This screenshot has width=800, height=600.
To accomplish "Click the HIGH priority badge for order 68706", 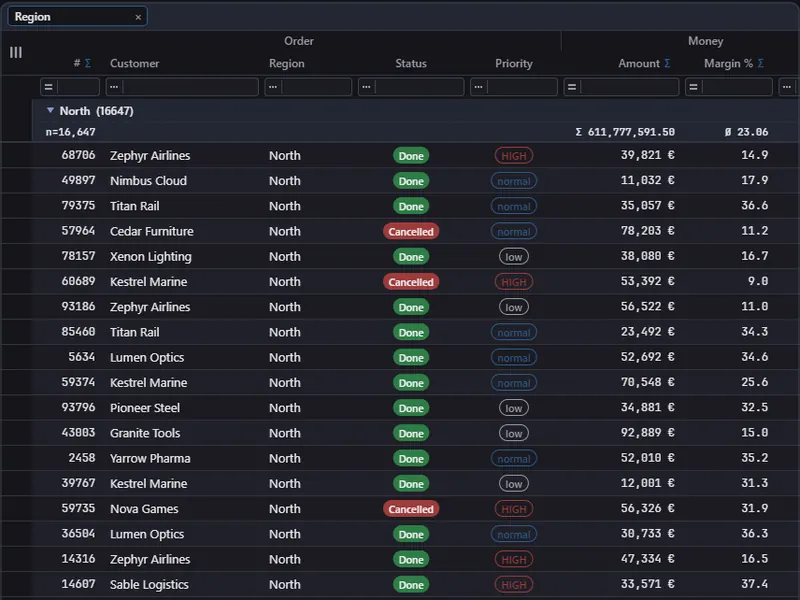I will click(514, 156).
